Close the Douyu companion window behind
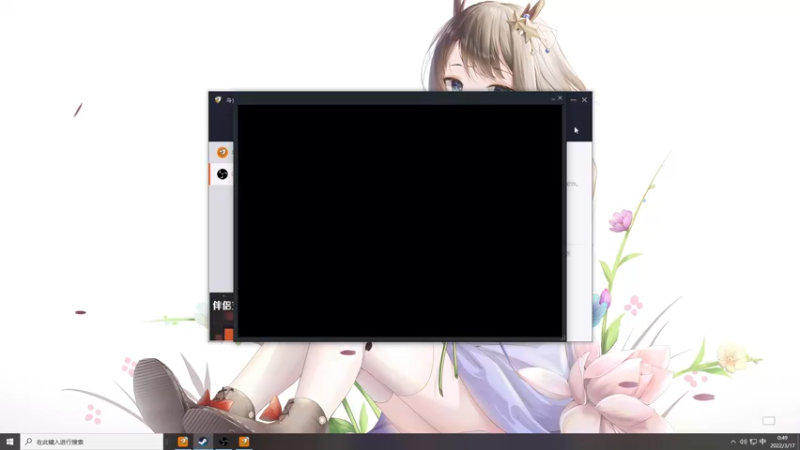This screenshot has width=800, height=450. click(584, 100)
